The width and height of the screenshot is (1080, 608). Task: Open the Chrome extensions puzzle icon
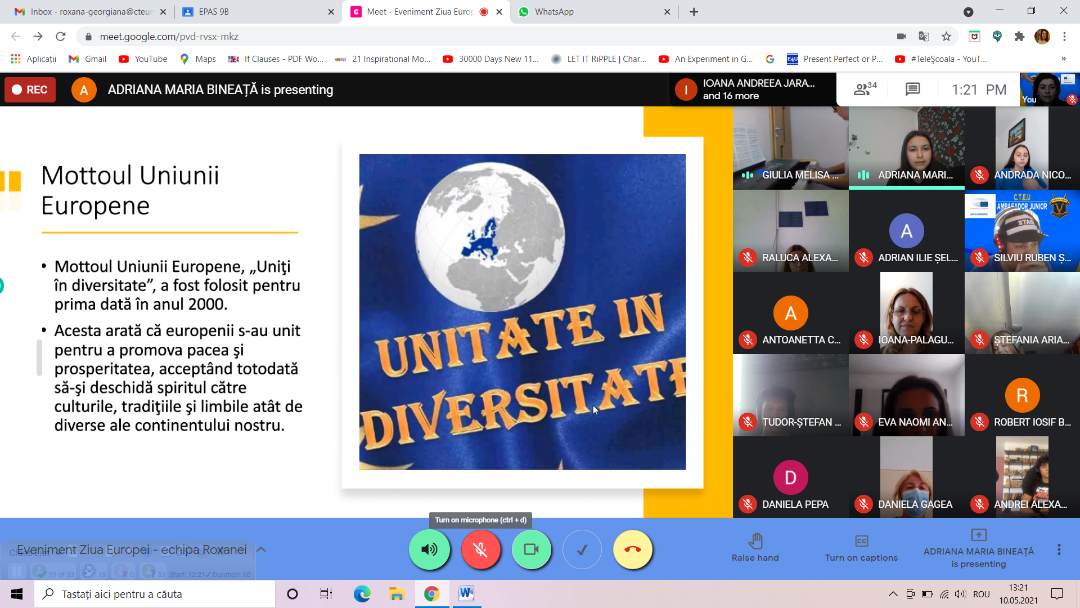[1019, 36]
